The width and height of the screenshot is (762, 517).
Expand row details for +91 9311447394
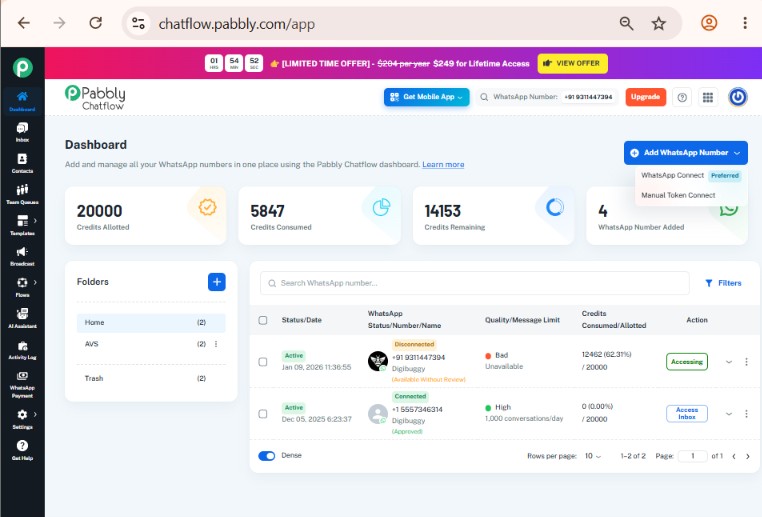(729, 362)
